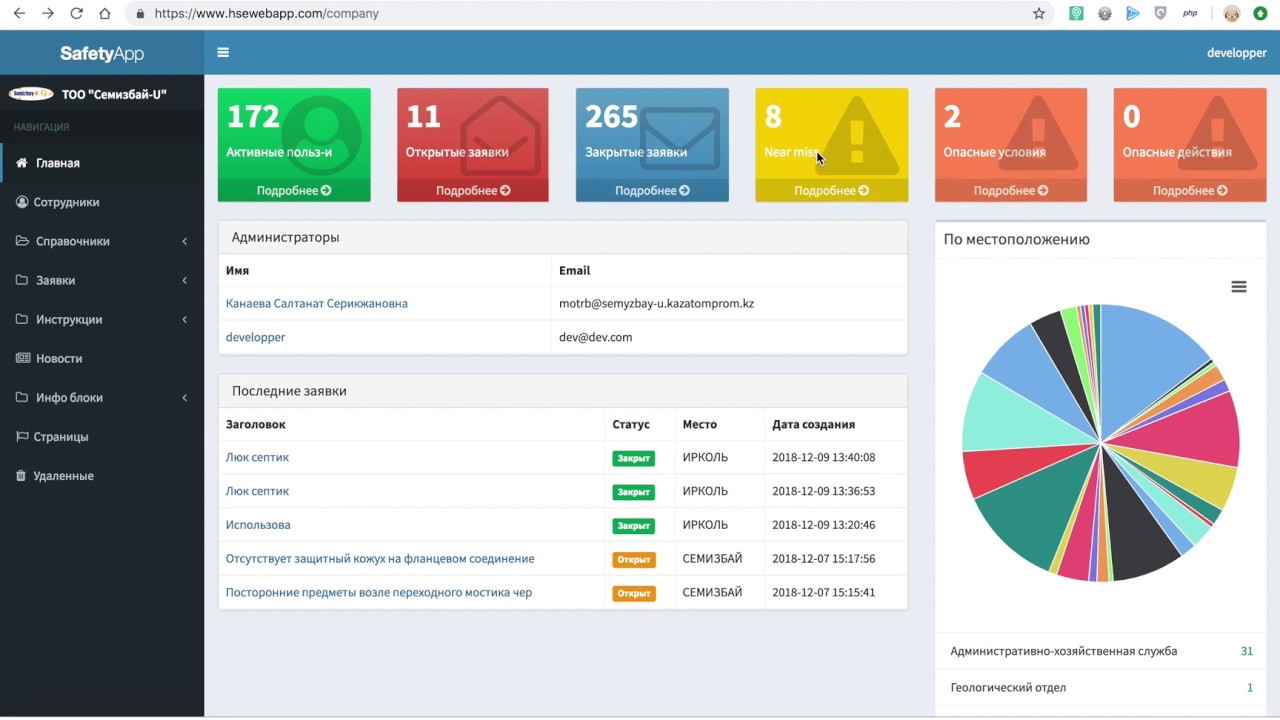The width and height of the screenshot is (1280, 720).
Task: Open administrator Канаева Салтанат Серикжановна link
Action: (x=317, y=303)
